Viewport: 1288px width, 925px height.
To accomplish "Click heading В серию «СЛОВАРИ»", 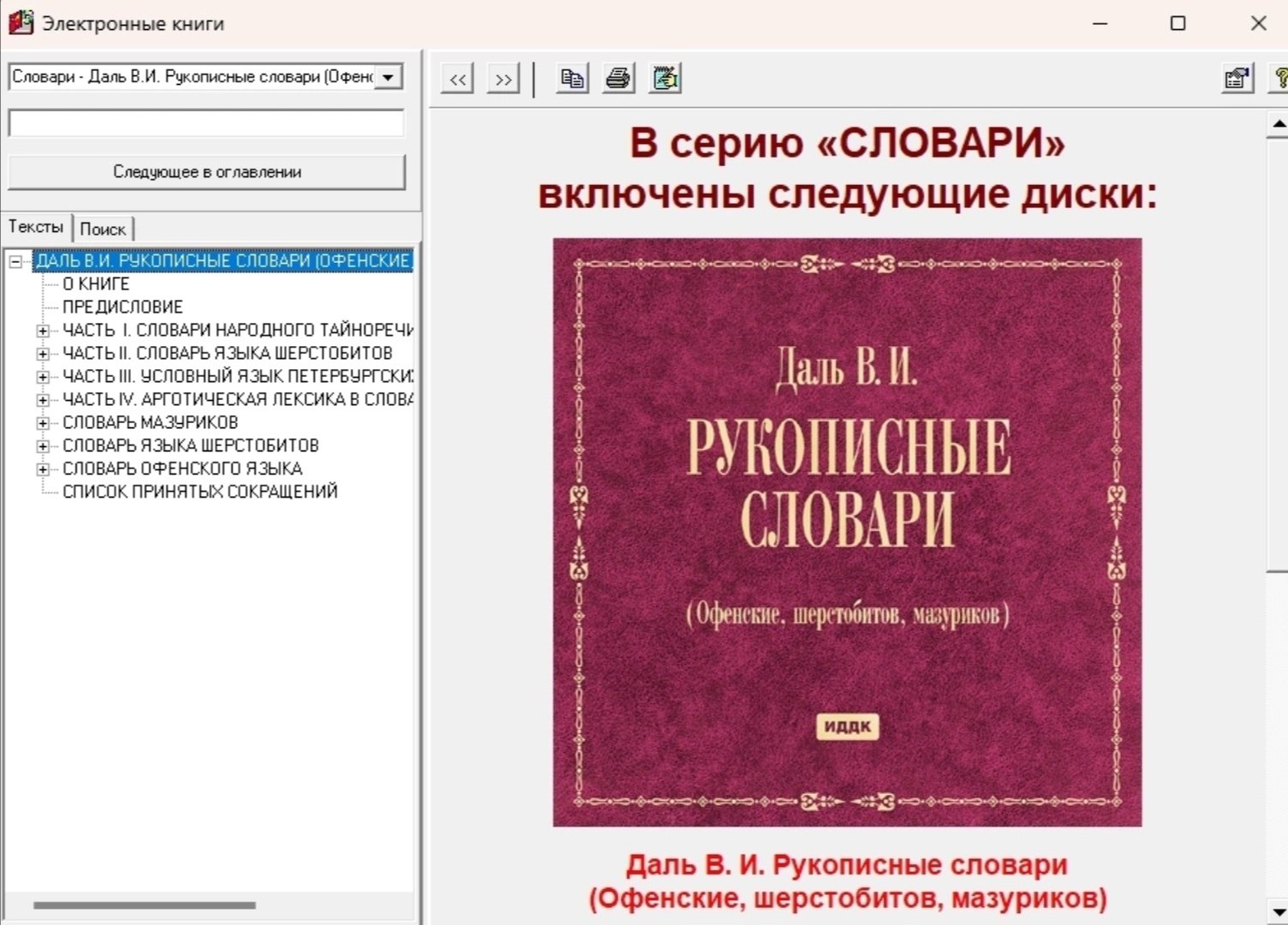I will (x=847, y=142).
